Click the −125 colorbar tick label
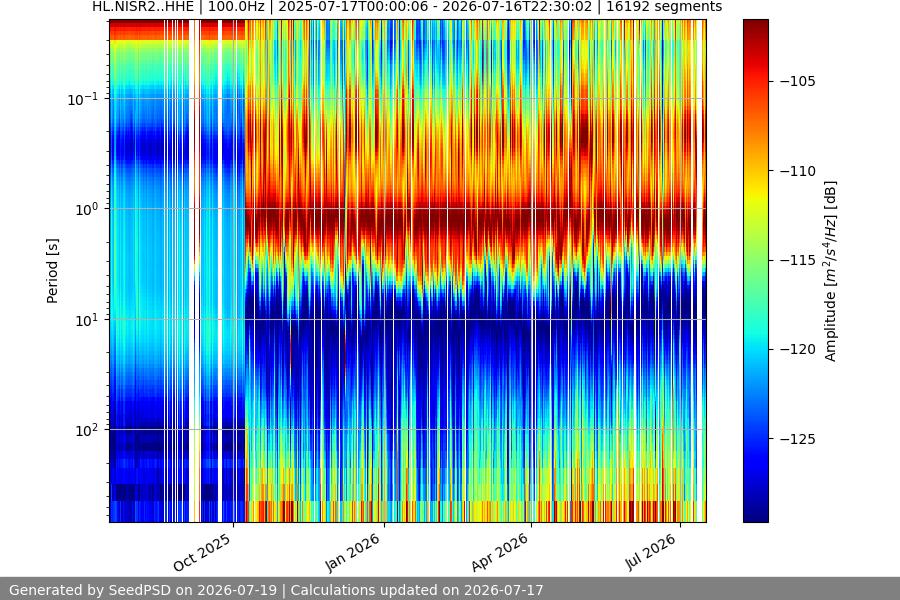Screen dimensions: 900x600 (798, 439)
